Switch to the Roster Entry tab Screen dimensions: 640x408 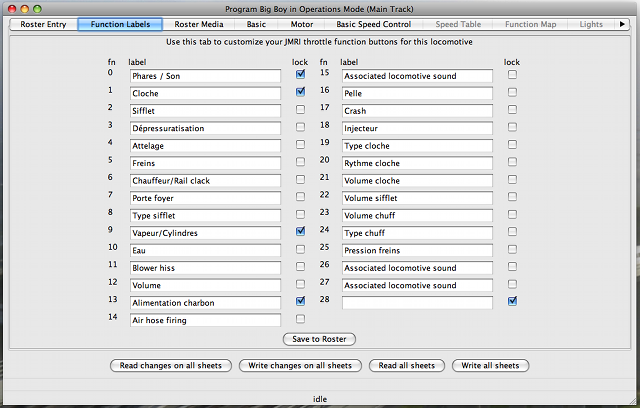(x=43, y=24)
